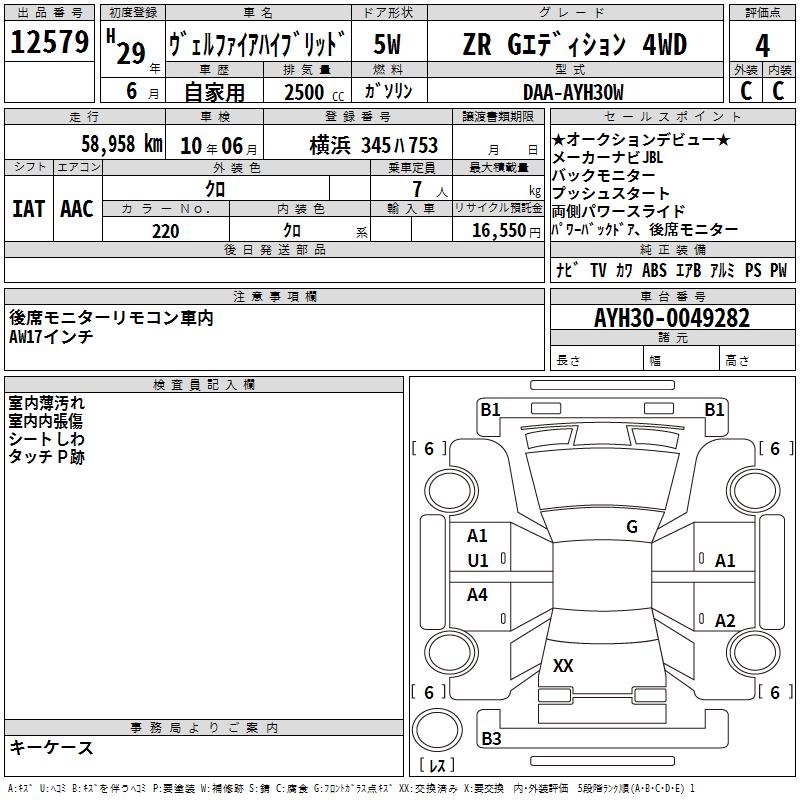
Task: Click the seating capacity 7人
Action: pos(430,190)
